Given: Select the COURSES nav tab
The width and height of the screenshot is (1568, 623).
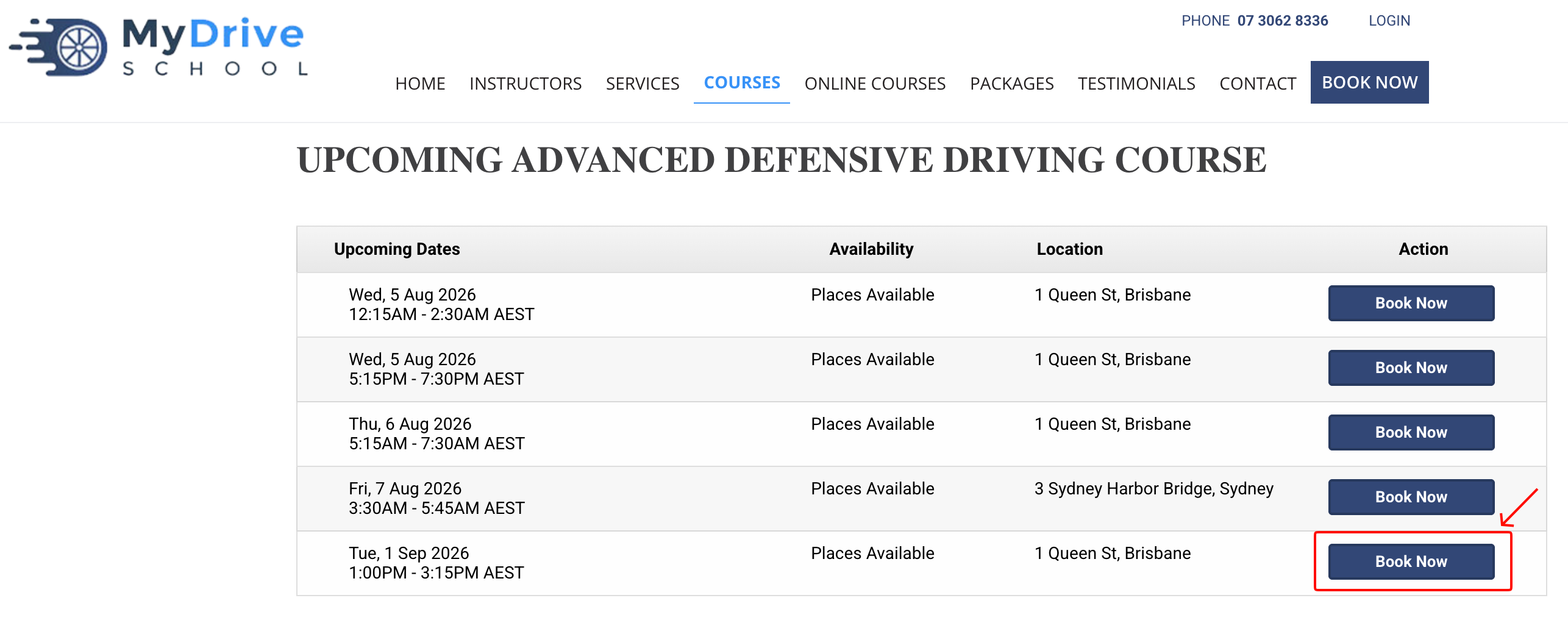Looking at the screenshot, I should (742, 83).
